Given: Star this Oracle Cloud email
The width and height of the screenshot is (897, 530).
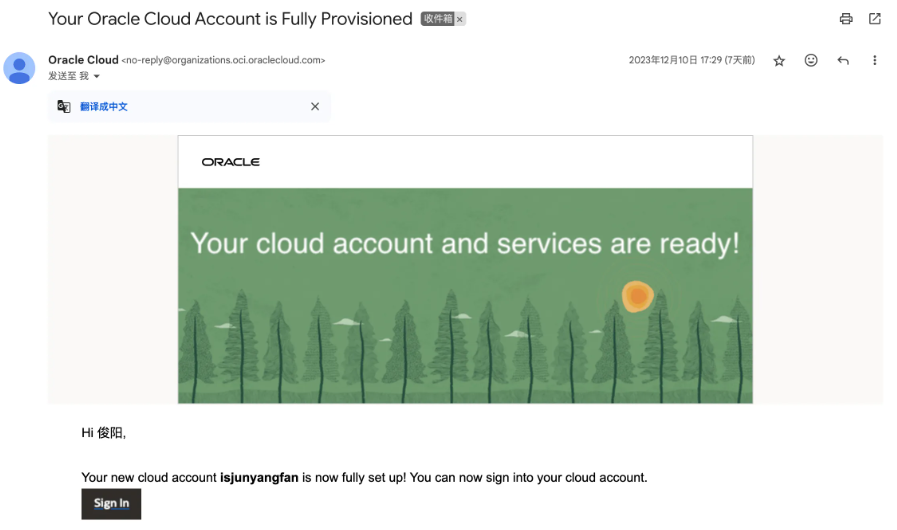Looking at the screenshot, I should [x=779, y=61].
